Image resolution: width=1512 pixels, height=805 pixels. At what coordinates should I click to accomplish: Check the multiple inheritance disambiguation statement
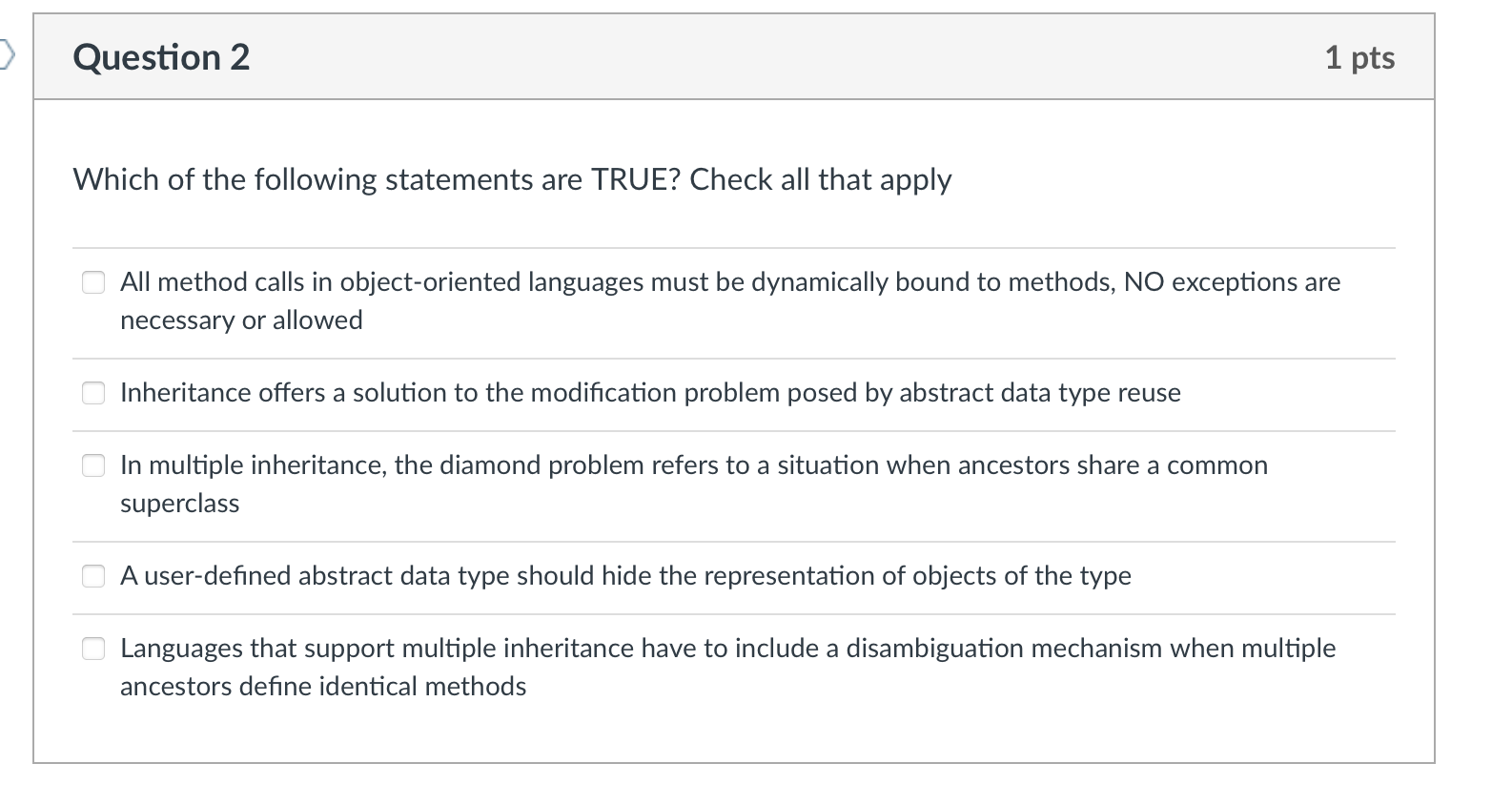pos(93,648)
